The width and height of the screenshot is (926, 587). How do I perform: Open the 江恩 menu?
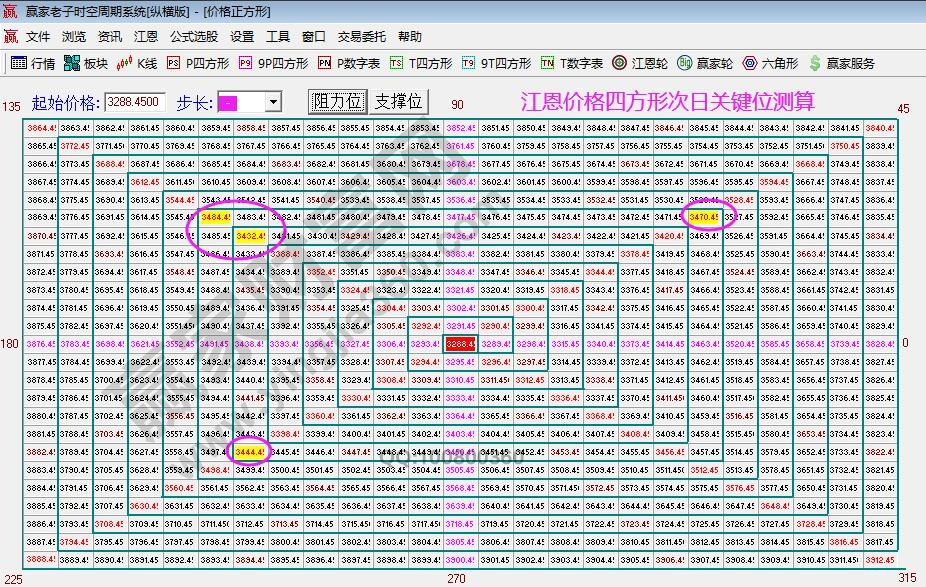point(145,35)
